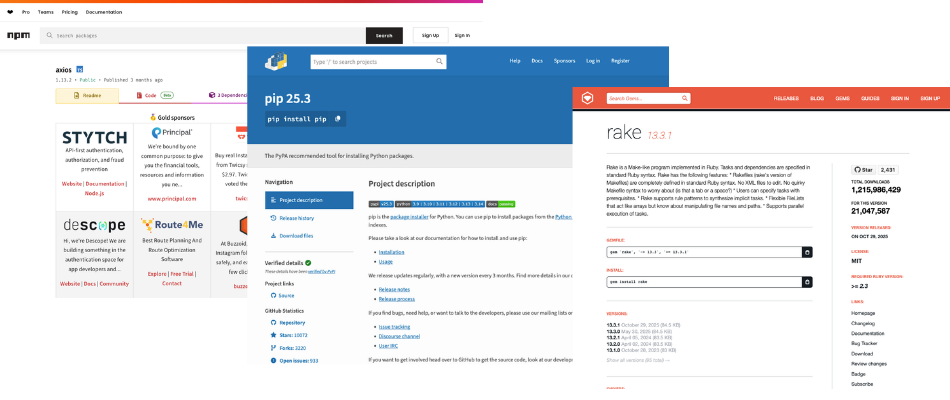Click Sponsors in PyPI header
This screenshot has width=950, height=400.
coord(564,61)
